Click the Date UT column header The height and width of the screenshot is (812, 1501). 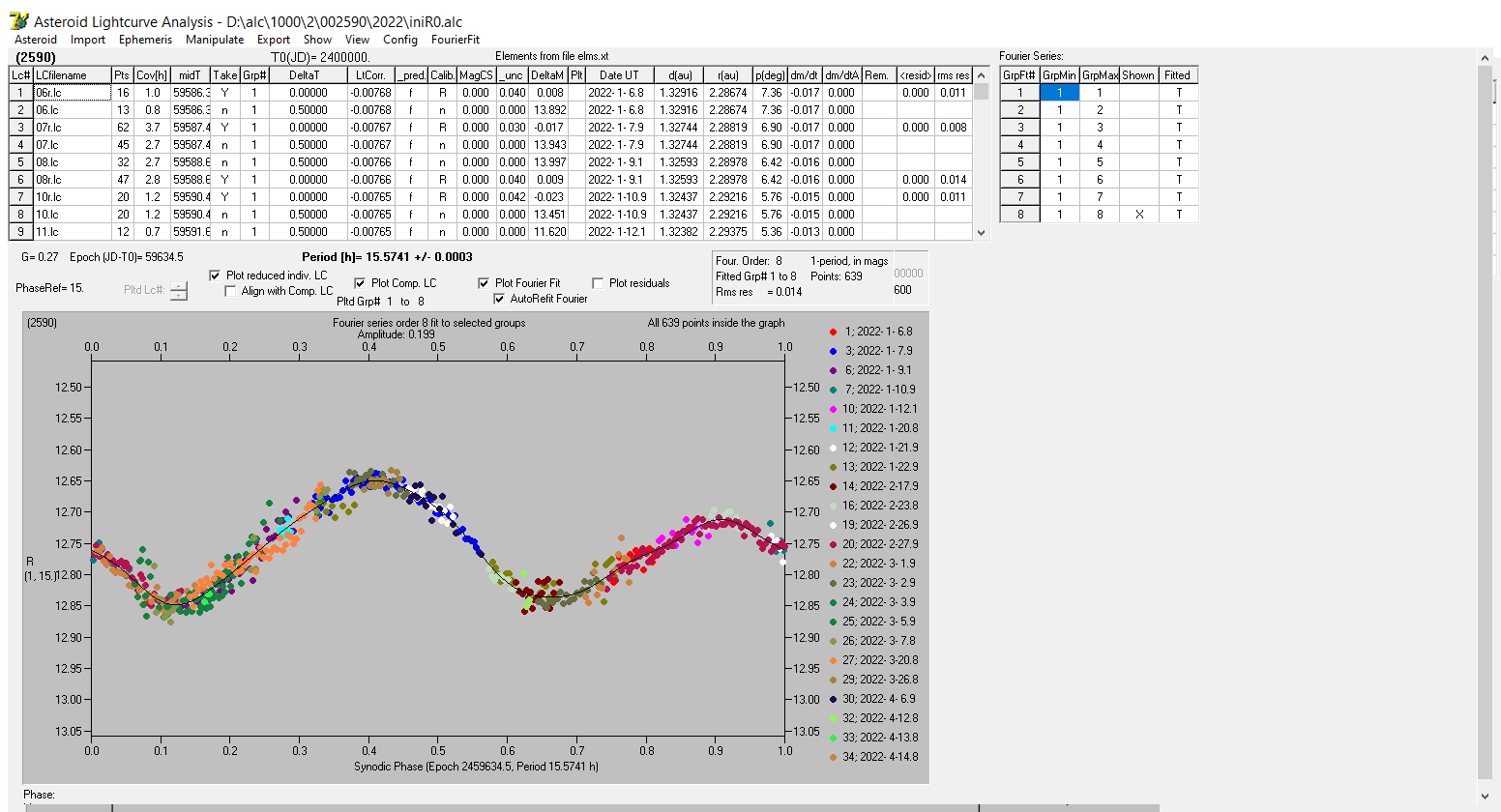(x=619, y=75)
